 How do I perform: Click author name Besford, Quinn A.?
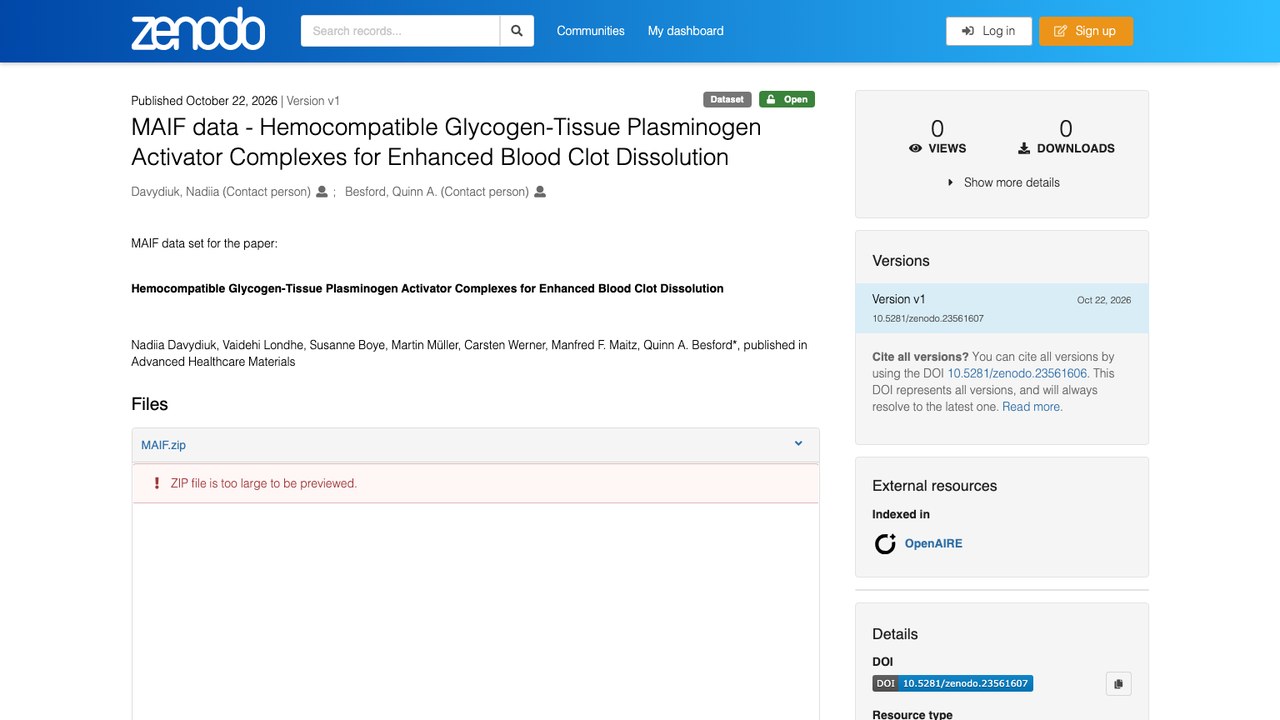(x=437, y=192)
